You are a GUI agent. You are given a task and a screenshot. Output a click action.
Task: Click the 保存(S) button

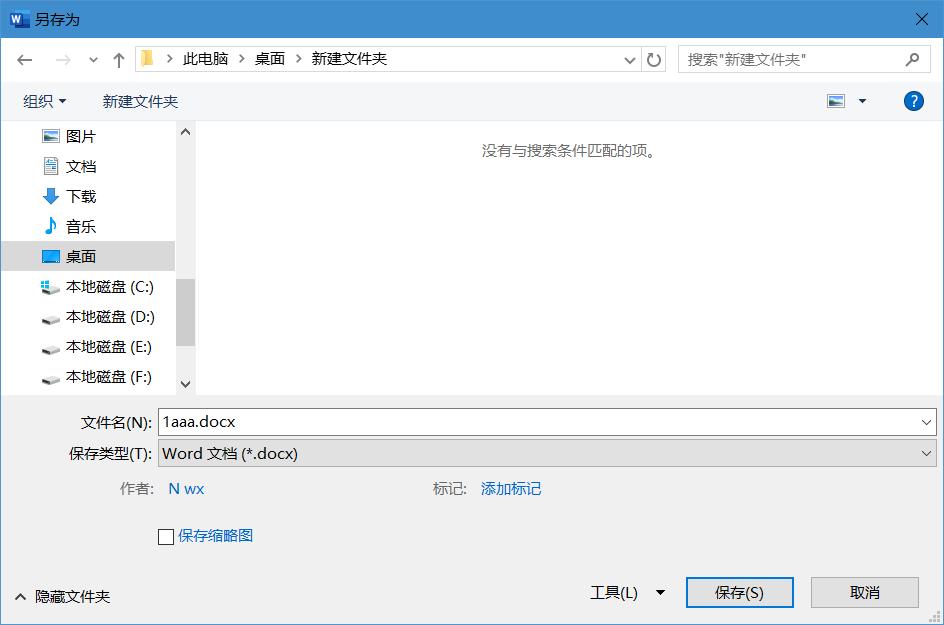click(x=739, y=592)
